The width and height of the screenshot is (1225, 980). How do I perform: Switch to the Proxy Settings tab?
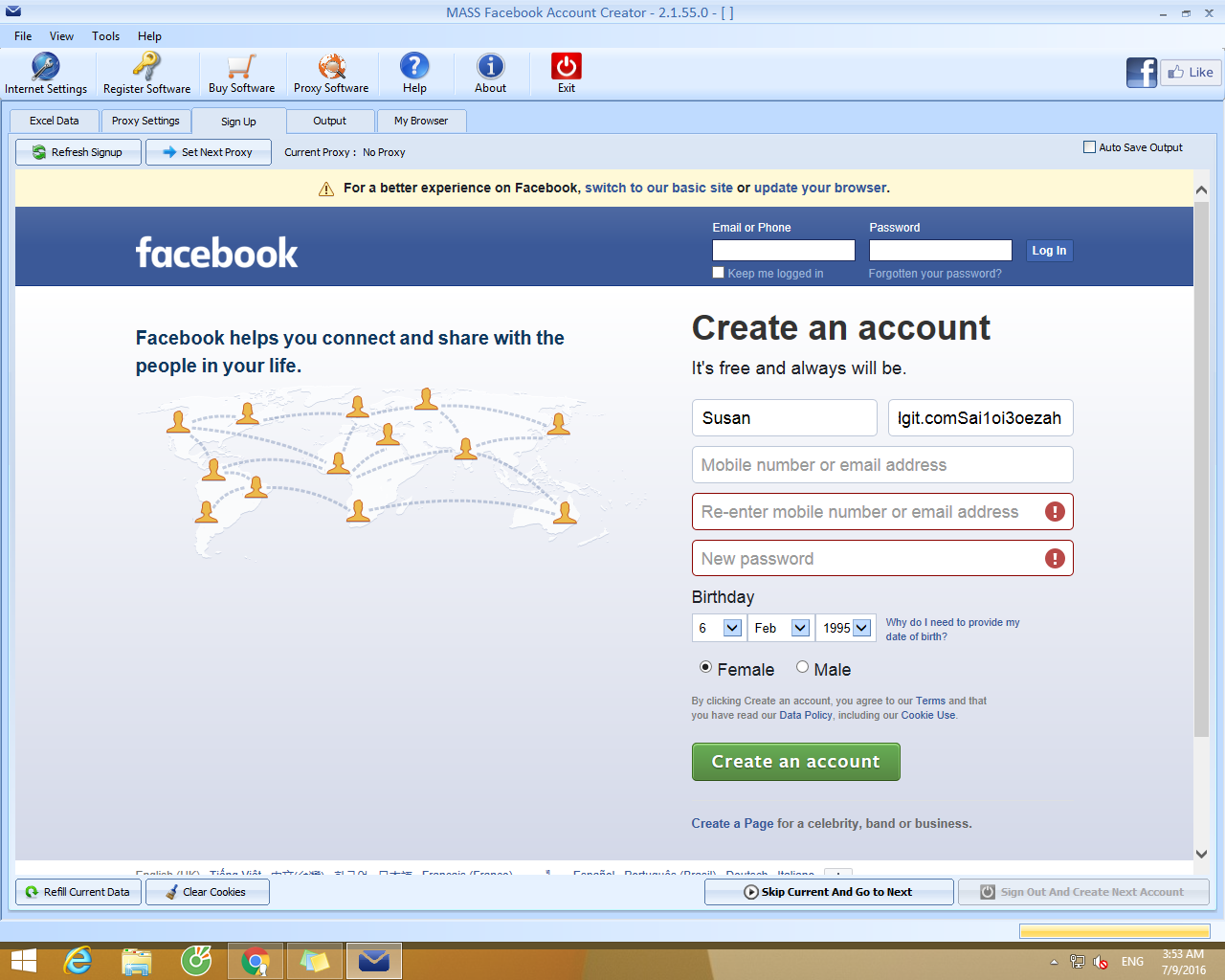click(x=145, y=121)
